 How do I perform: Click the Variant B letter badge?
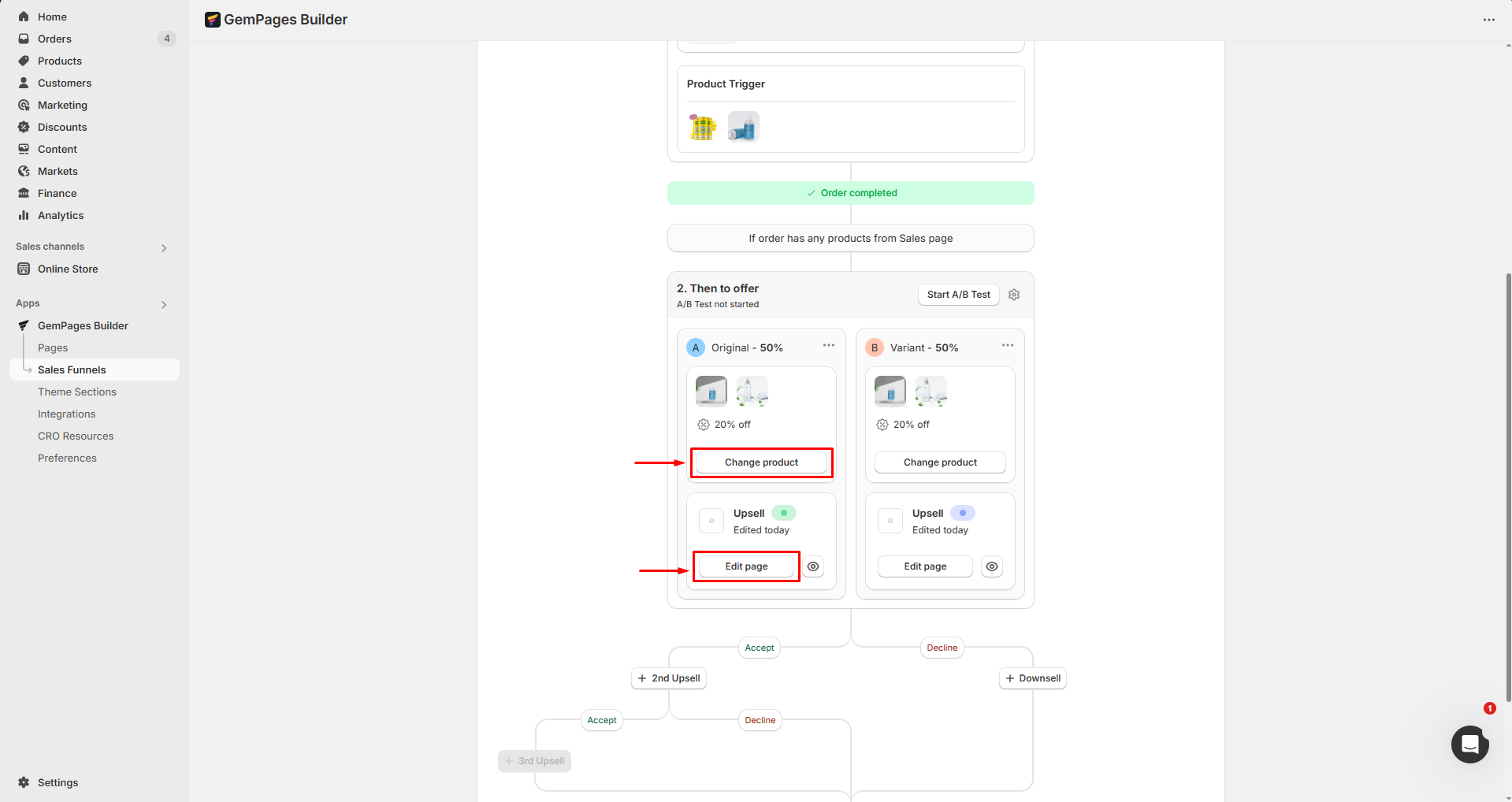875,347
